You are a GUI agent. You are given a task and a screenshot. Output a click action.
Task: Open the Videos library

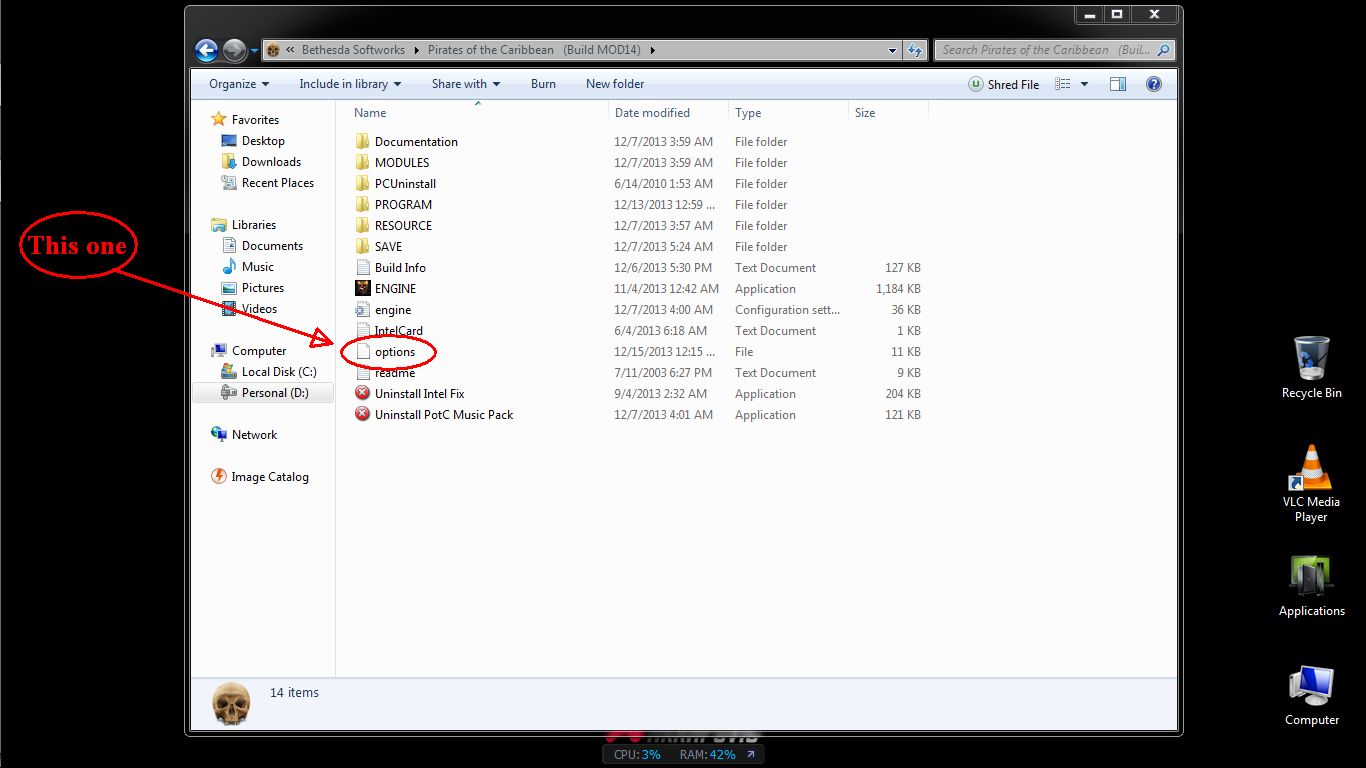click(259, 309)
